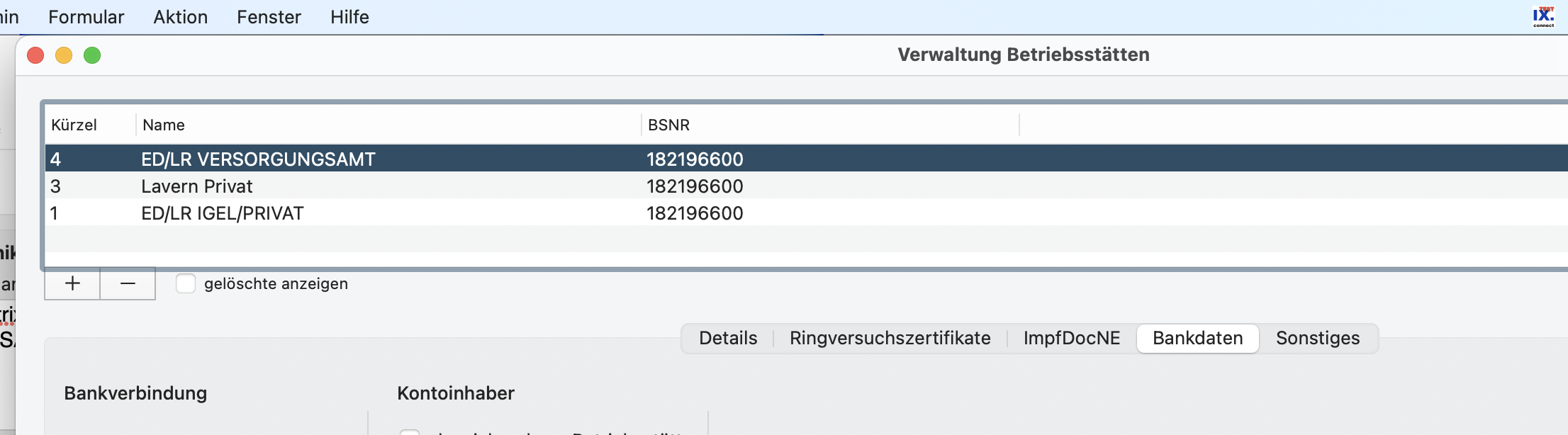Image resolution: width=1568 pixels, height=435 pixels.
Task: Enable the gelöschte anzeigen checkbox
Action: 186,283
